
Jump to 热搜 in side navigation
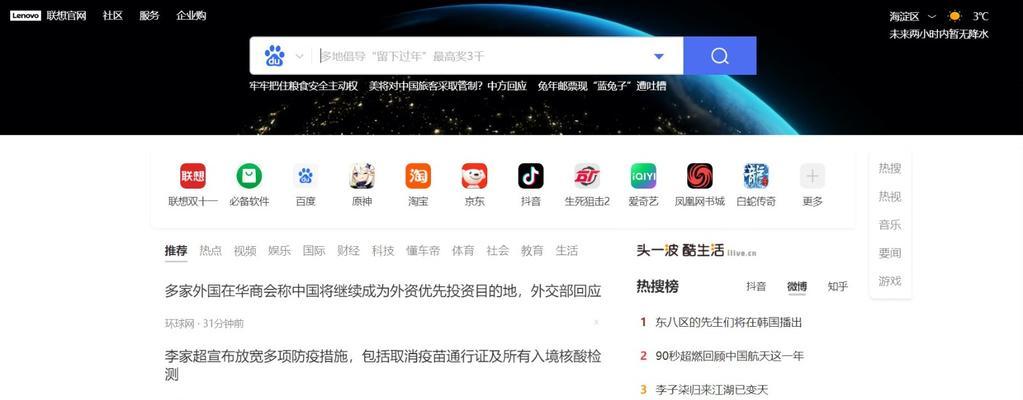pyautogui.click(x=890, y=168)
